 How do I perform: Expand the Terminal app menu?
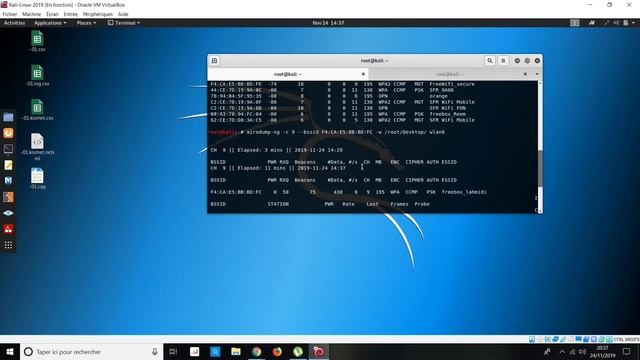(124, 23)
